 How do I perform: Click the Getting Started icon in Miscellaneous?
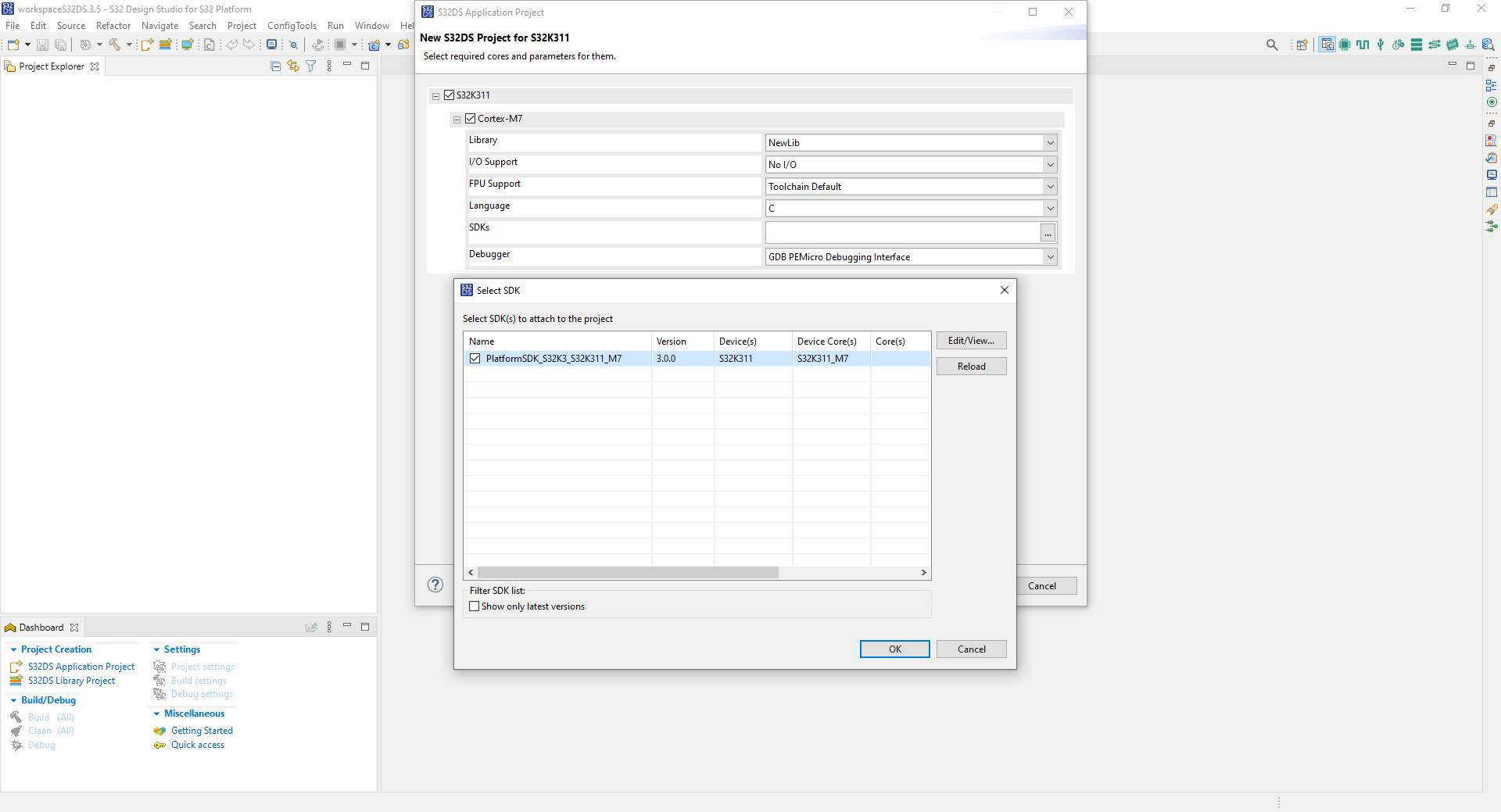click(x=159, y=731)
